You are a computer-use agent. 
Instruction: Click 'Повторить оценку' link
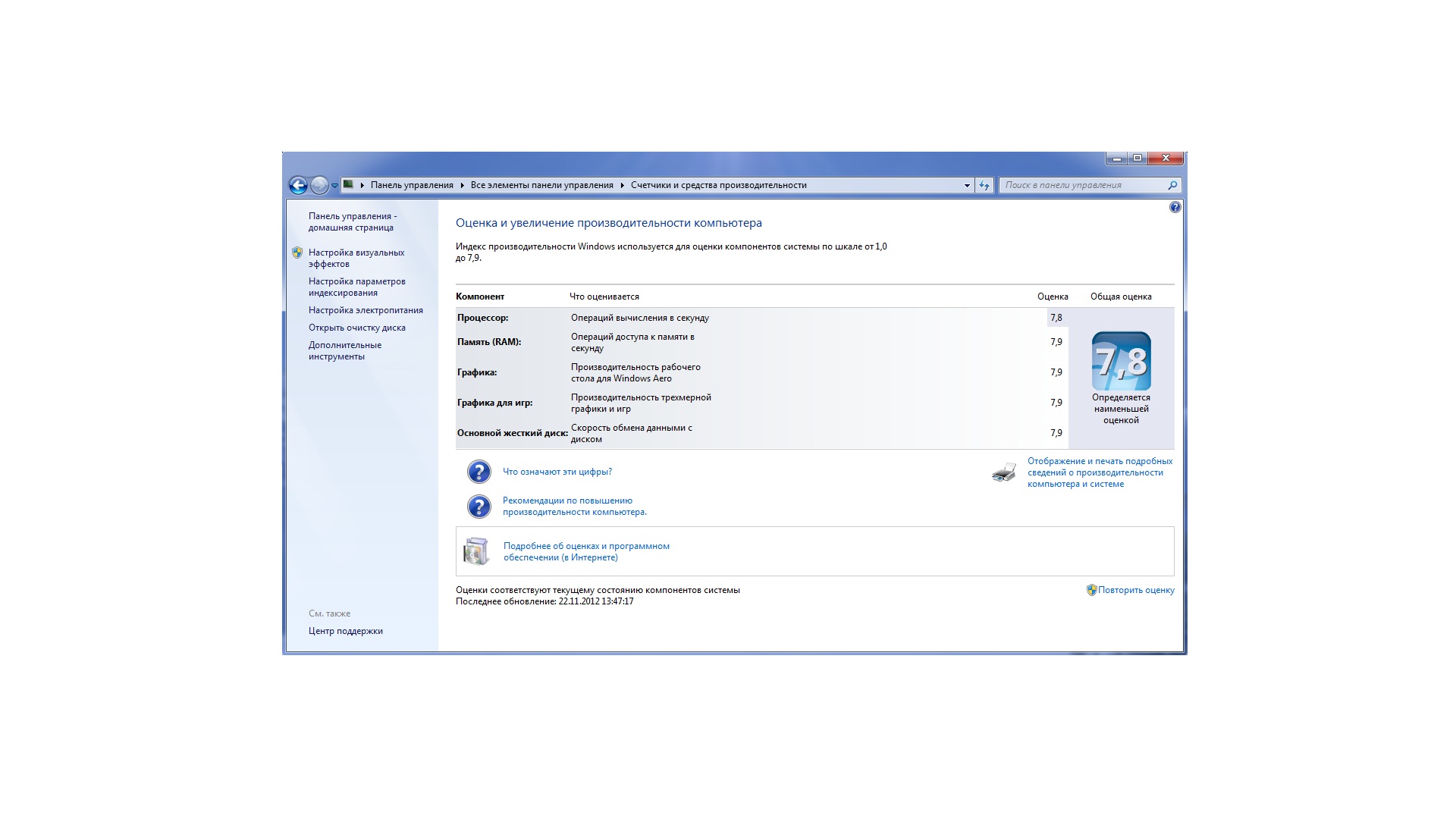pyautogui.click(x=1135, y=590)
